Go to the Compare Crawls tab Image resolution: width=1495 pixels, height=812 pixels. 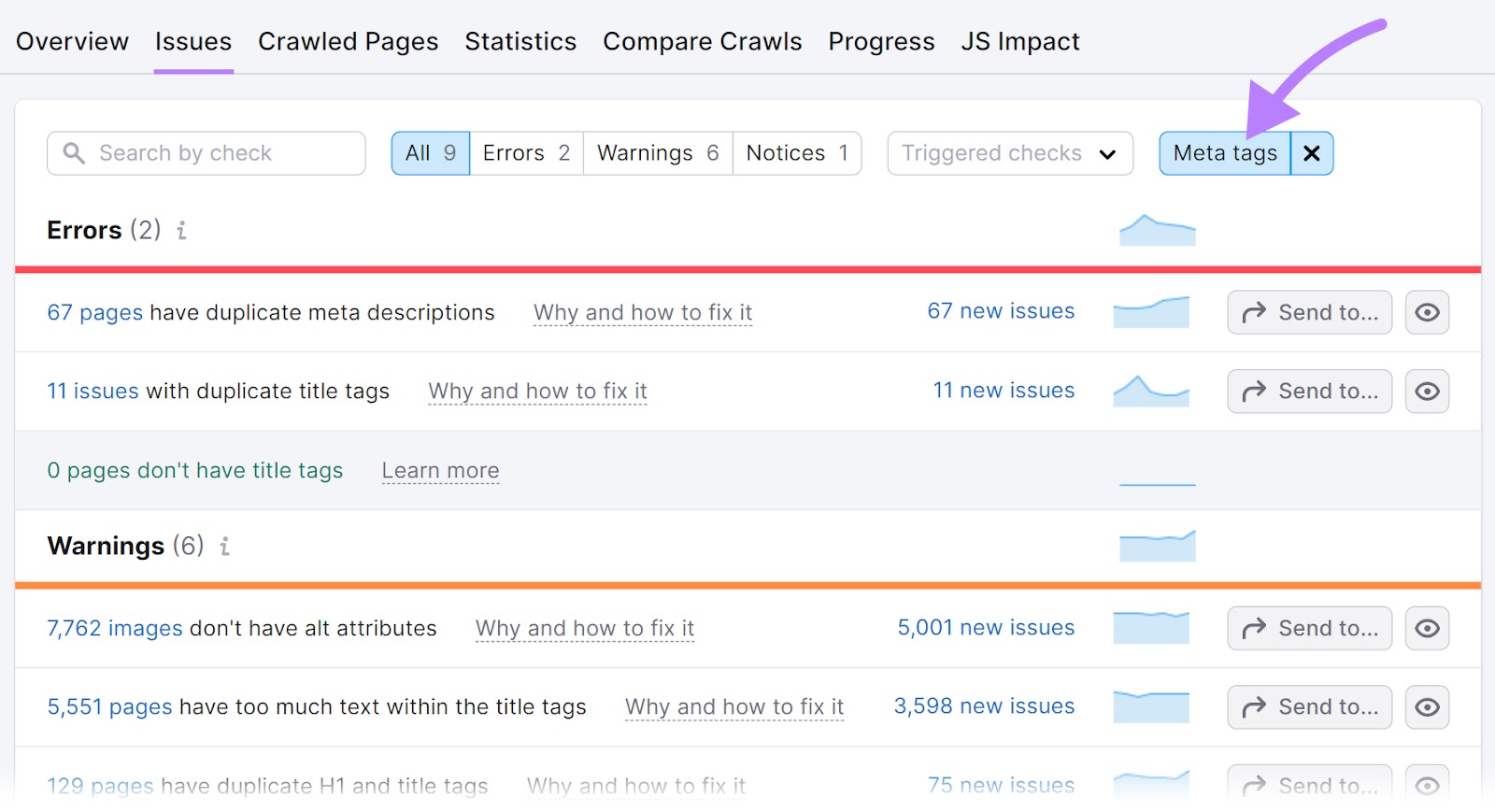click(x=702, y=41)
